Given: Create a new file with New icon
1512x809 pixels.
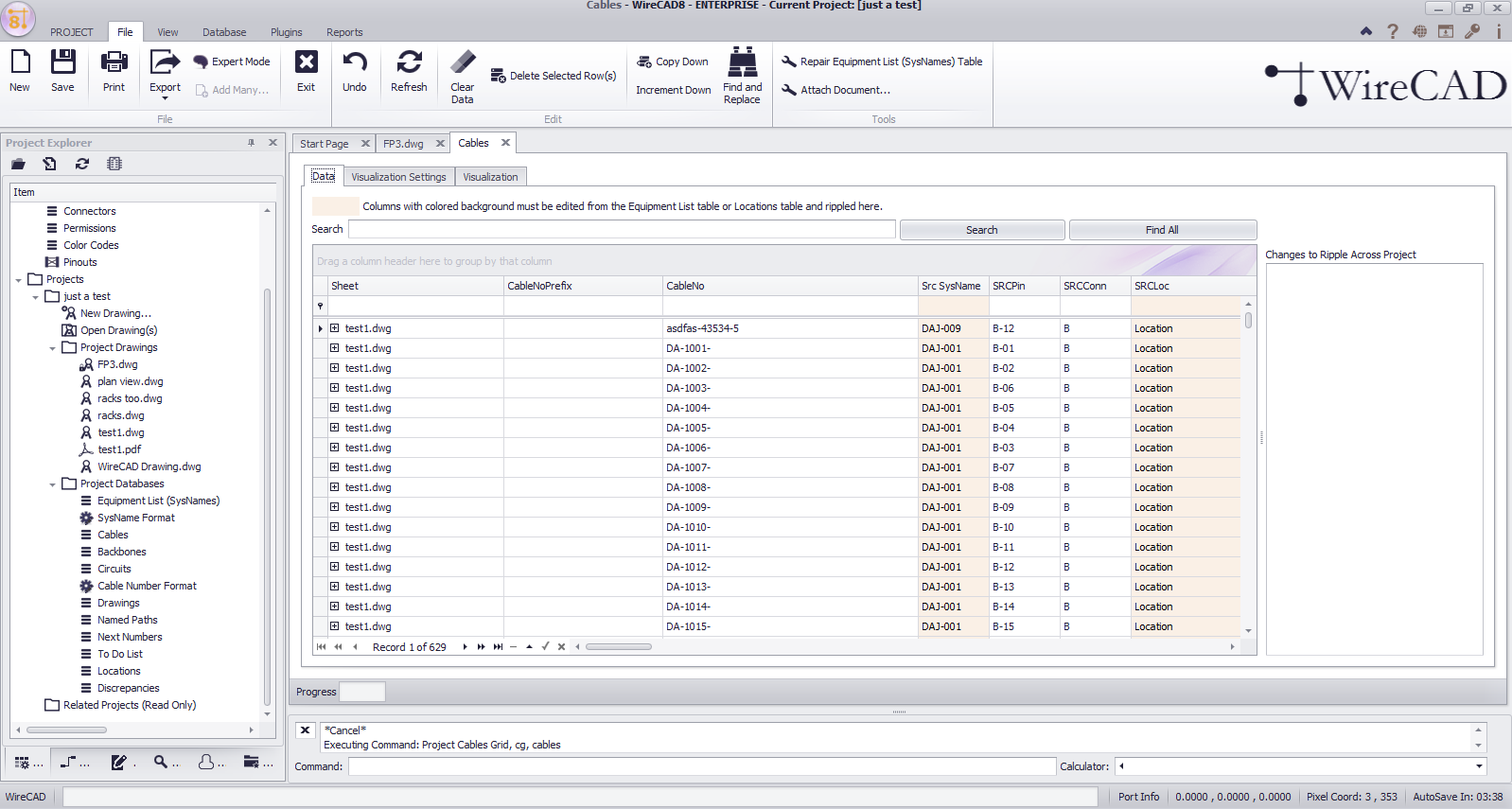Looking at the screenshot, I should pos(20,71).
